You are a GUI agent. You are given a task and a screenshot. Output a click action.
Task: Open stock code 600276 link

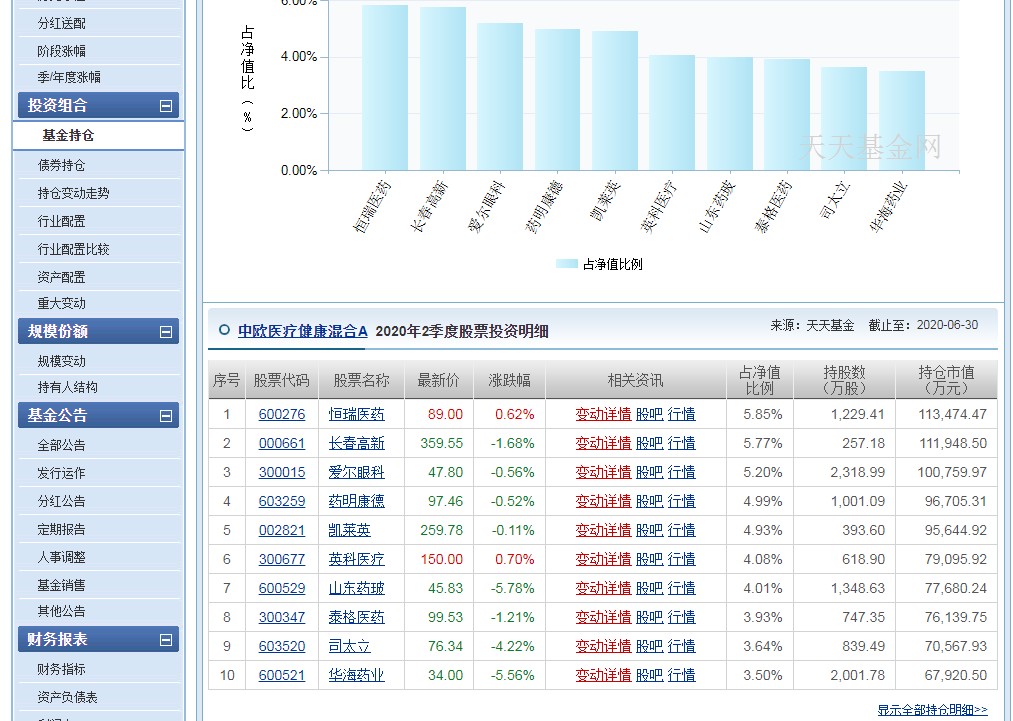click(282, 414)
